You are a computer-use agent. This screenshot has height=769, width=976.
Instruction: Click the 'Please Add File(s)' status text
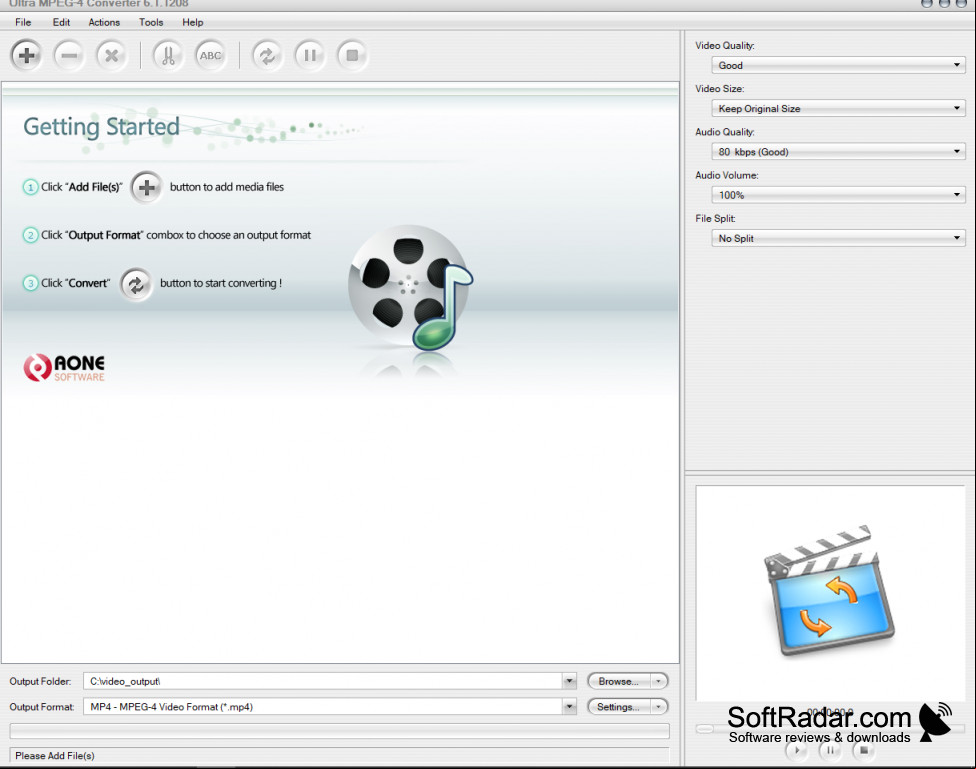55,755
